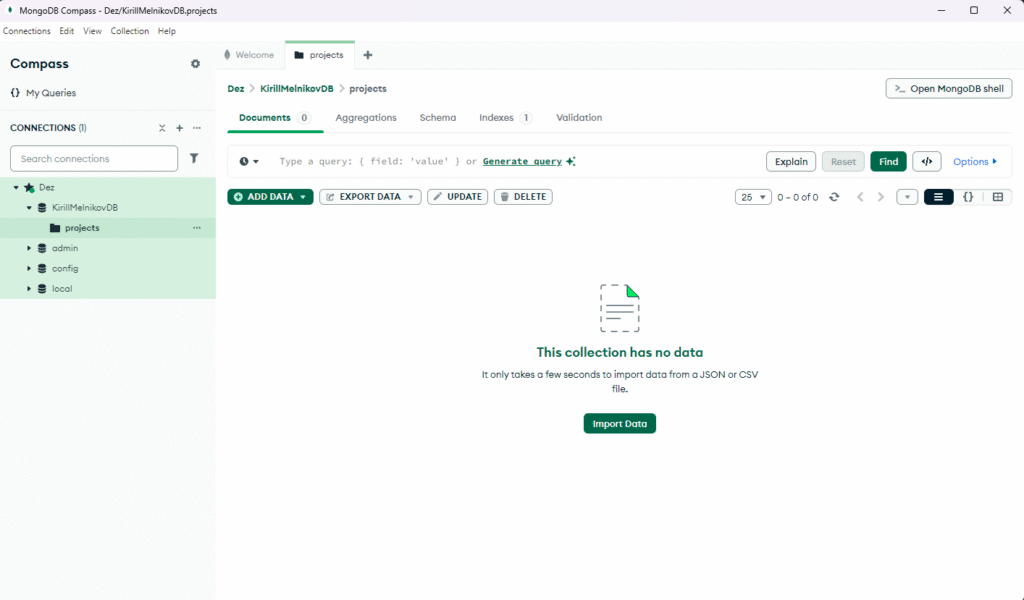Image resolution: width=1024 pixels, height=600 pixels.
Task: Open the Validation tab
Action: [x=579, y=118]
